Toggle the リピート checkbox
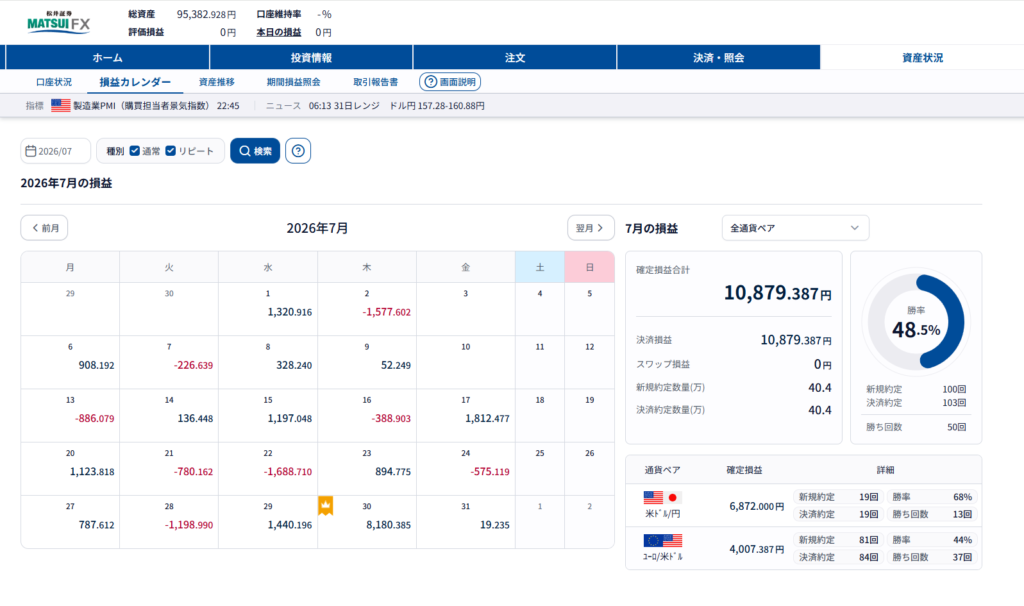 (170, 151)
